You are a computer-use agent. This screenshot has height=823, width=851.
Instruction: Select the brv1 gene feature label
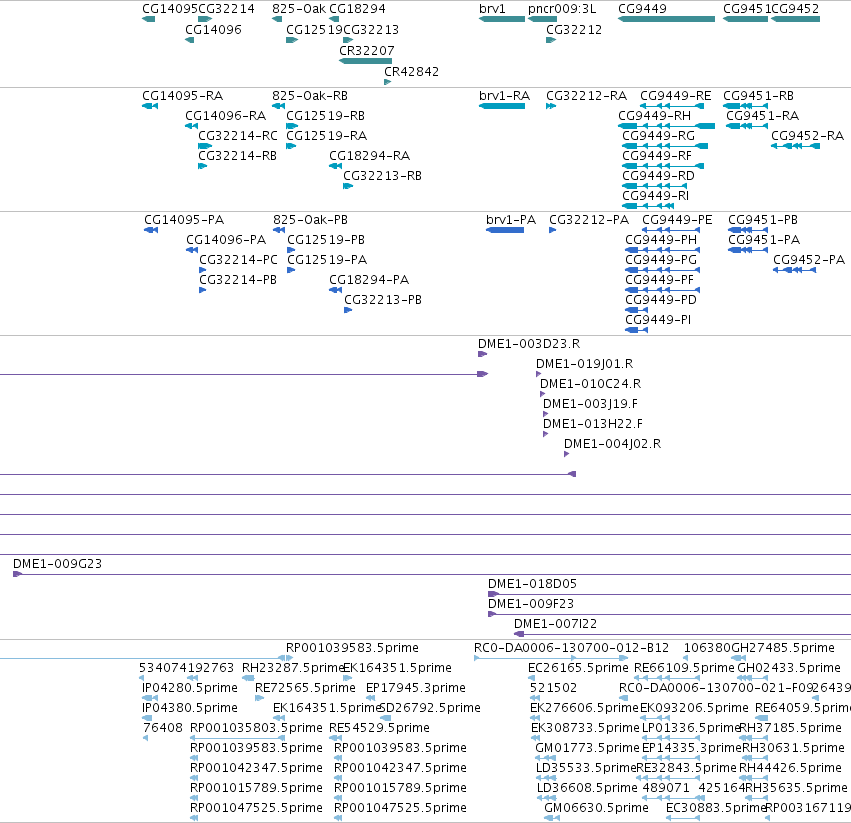coord(492,9)
